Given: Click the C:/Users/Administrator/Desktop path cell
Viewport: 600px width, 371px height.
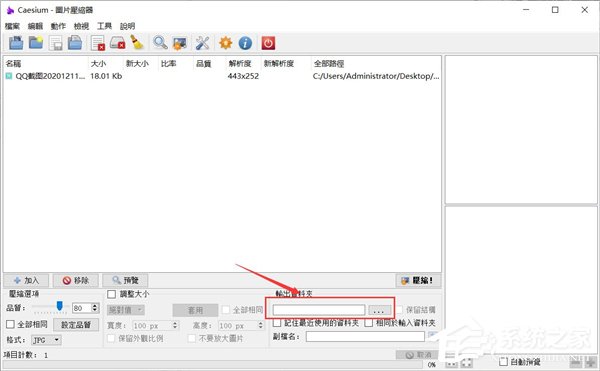Looking at the screenshot, I should click(x=376, y=76).
